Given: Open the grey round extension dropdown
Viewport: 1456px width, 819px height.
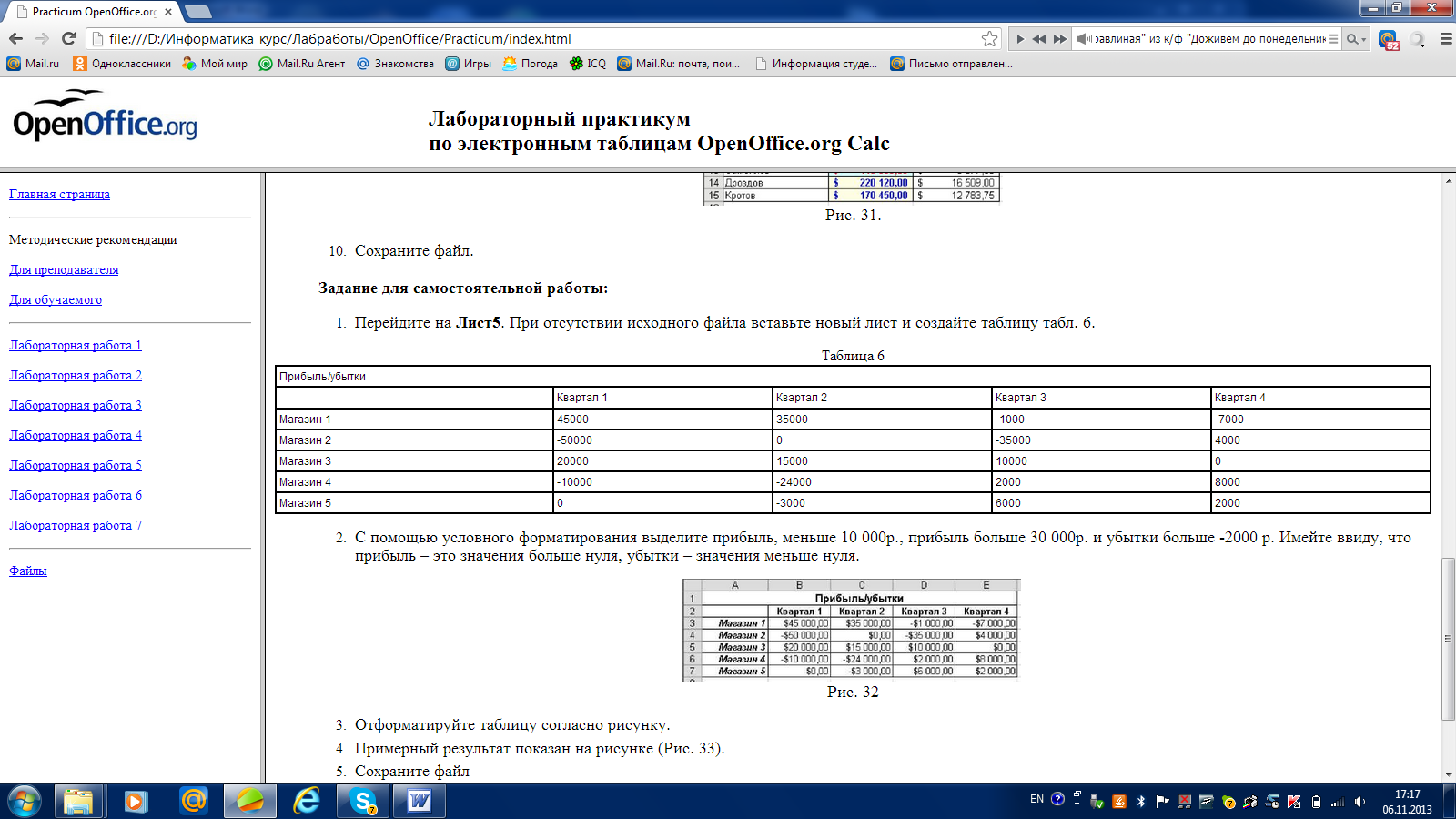Looking at the screenshot, I should (x=1417, y=39).
